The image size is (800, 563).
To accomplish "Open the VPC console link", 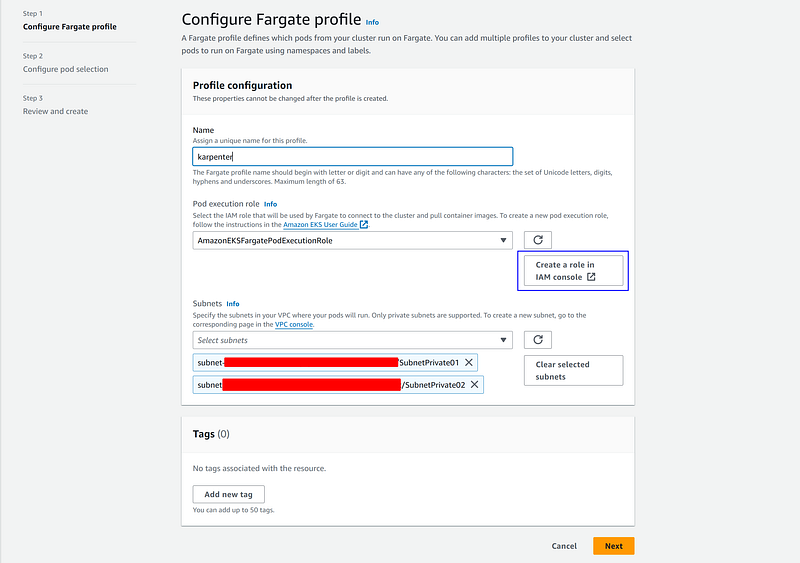I will point(294,325).
